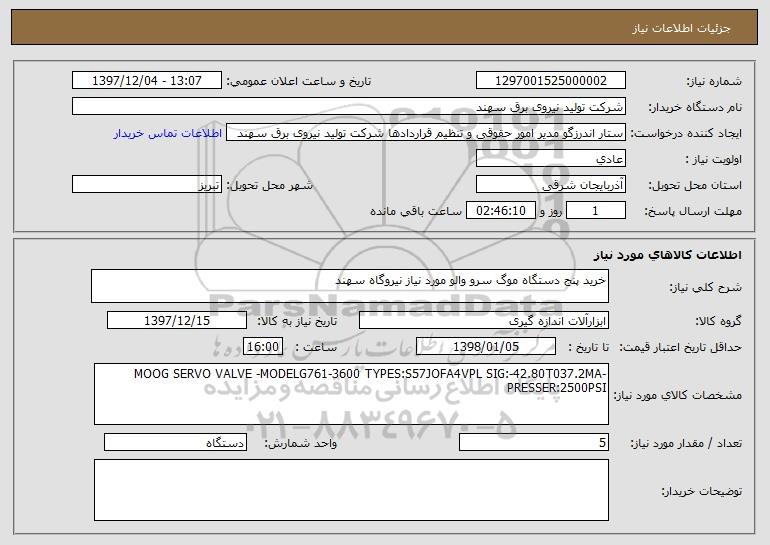The width and height of the screenshot is (770, 545).
Task: Select the label شرح کلی نیاز
Action: [x=706, y=287]
